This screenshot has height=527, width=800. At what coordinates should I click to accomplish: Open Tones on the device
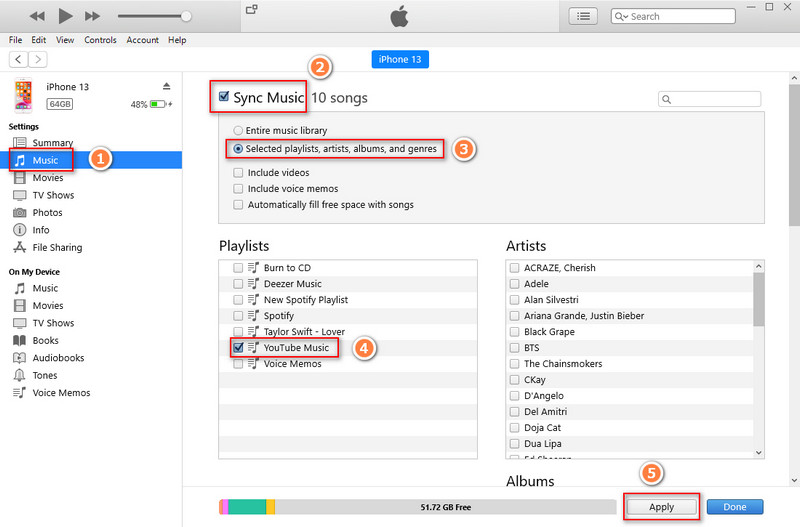(45, 375)
